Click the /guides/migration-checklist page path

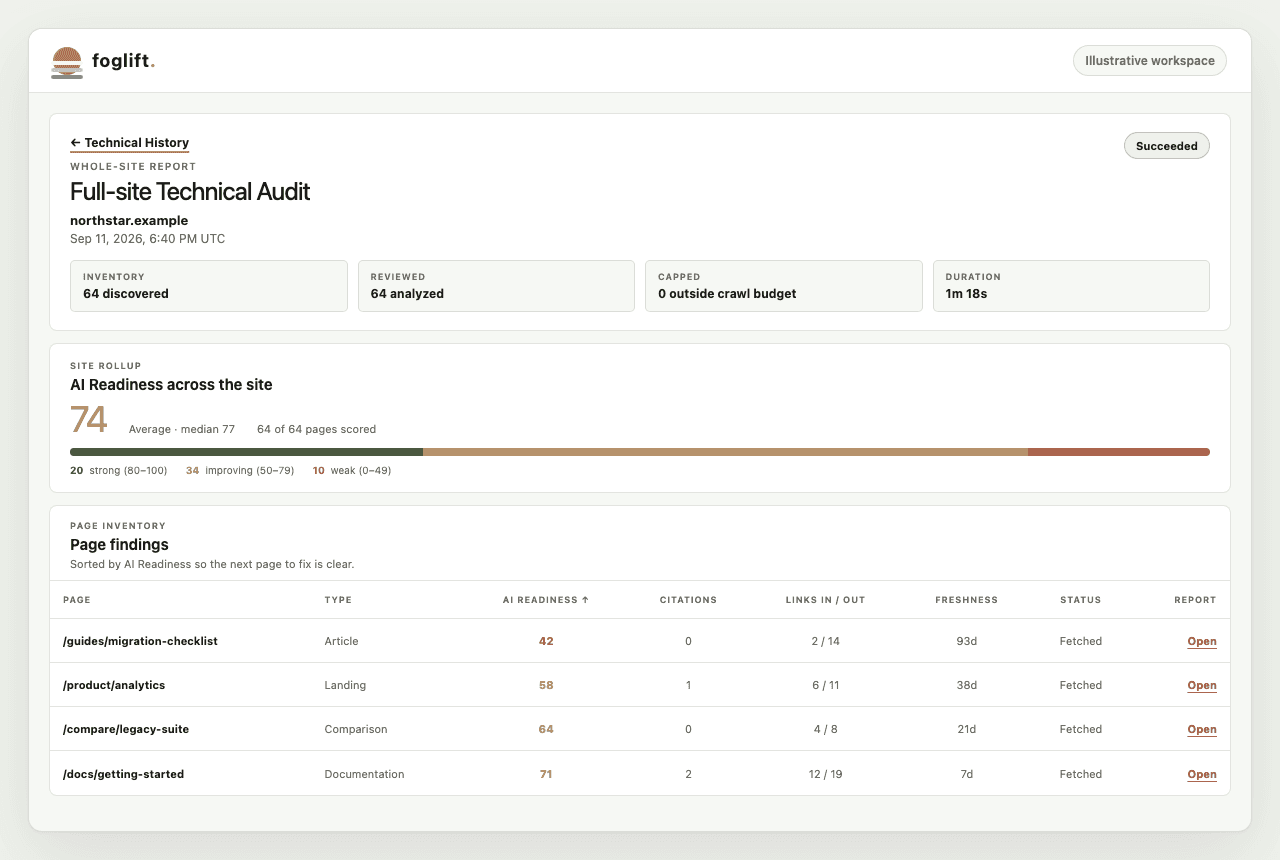click(140, 641)
